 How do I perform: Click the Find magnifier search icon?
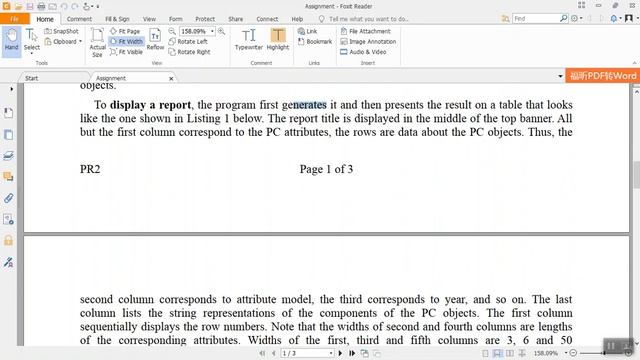[x=564, y=18]
